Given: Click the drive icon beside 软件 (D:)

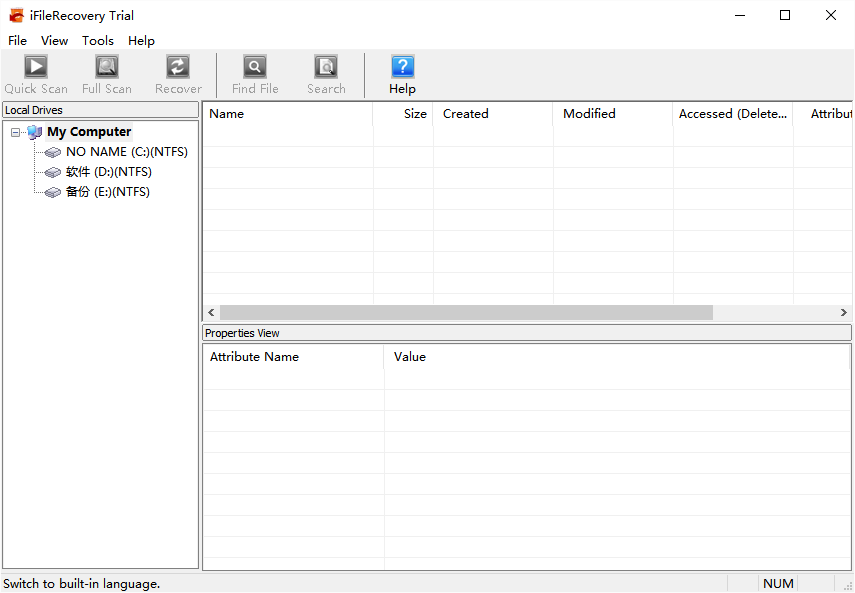Looking at the screenshot, I should [x=52, y=173].
